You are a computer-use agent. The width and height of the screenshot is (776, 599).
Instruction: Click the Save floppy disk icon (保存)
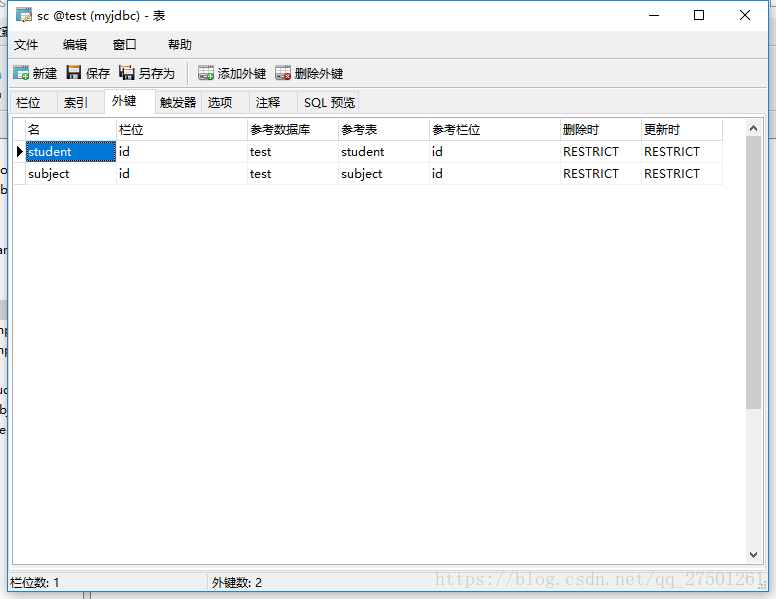pos(74,73)
